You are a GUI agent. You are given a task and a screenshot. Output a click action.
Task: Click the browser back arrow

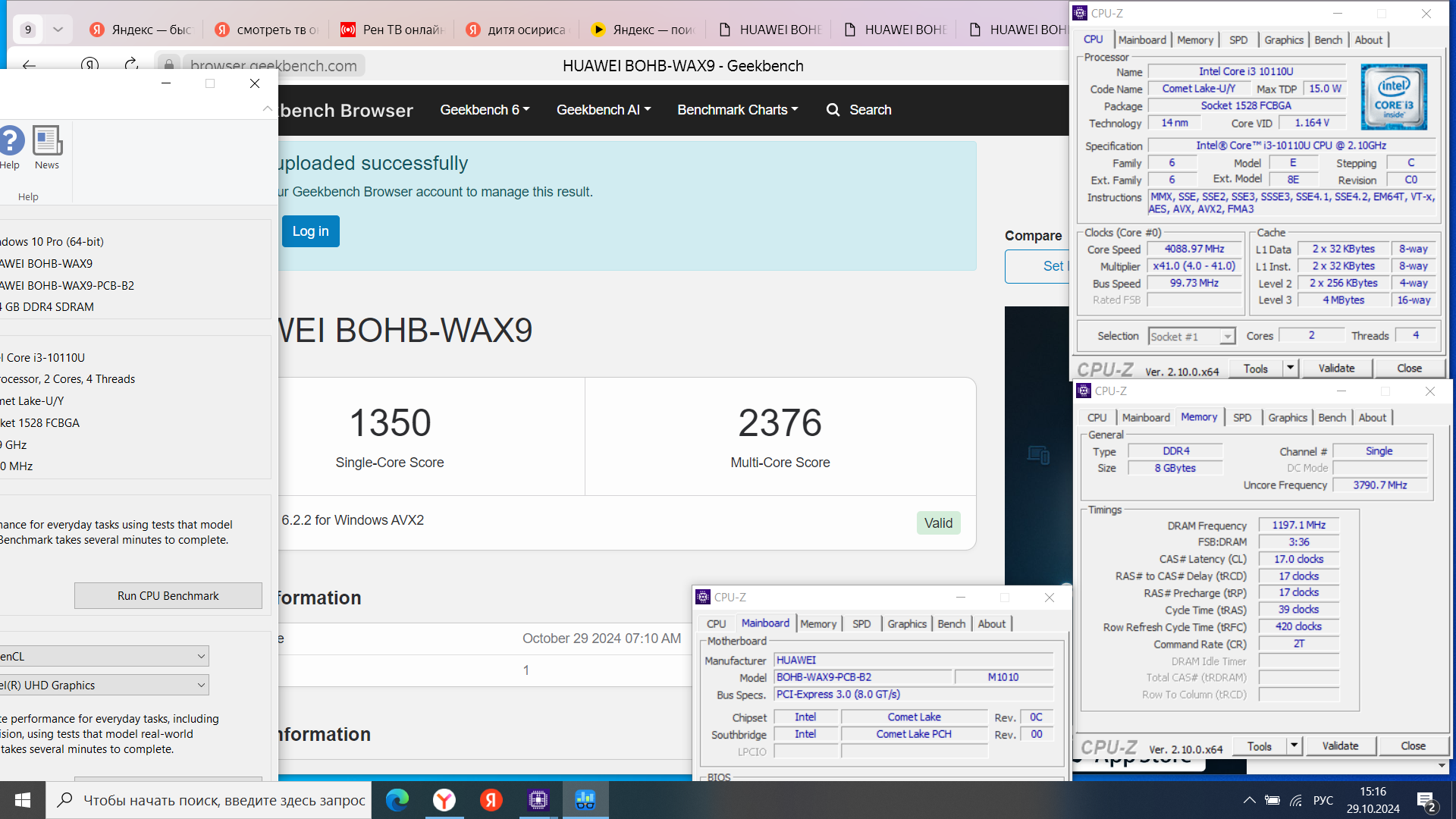(x=29, y=65)
